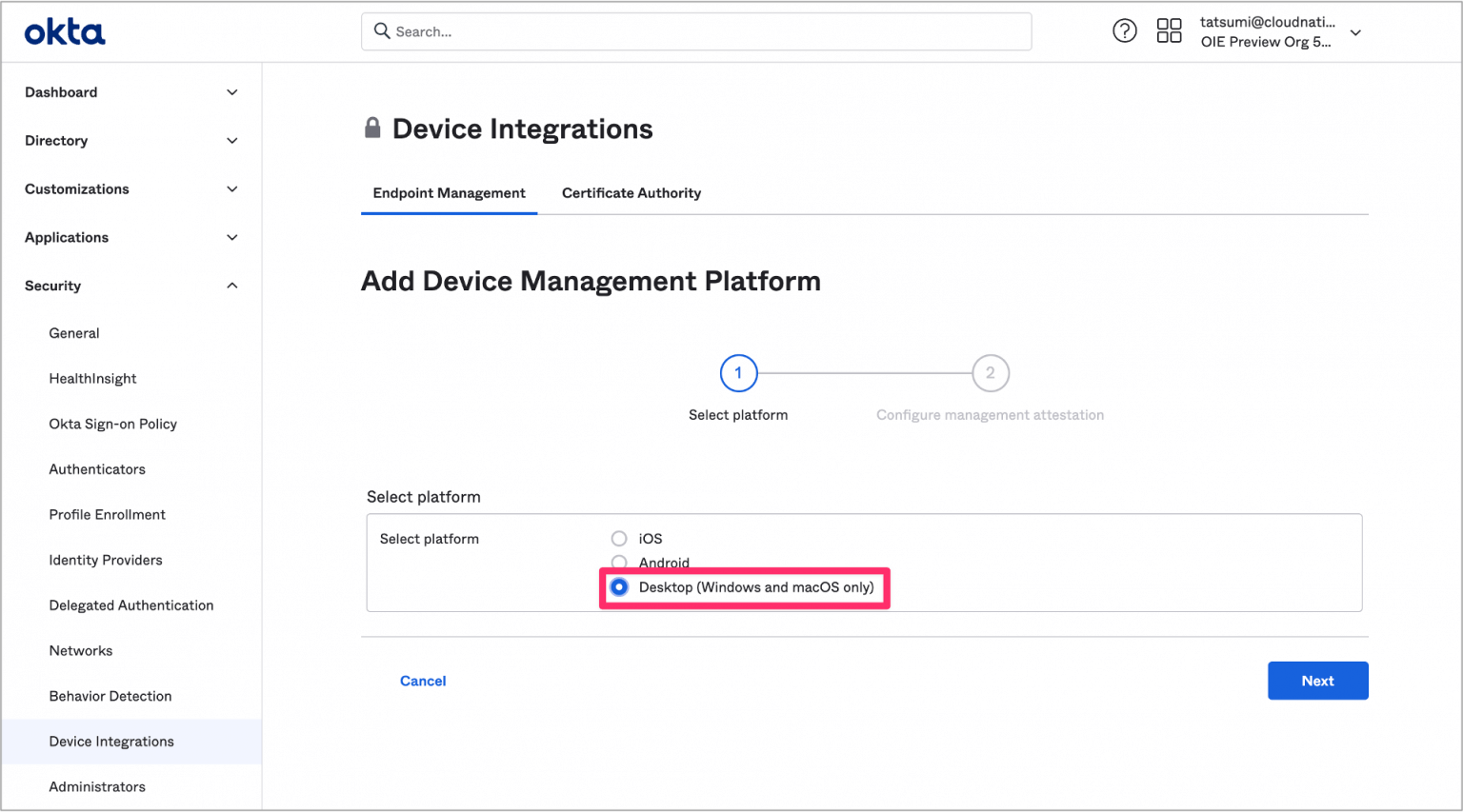Select the iOS radio button
Screen dimensions: 1463x812
[x=618, y=538]
